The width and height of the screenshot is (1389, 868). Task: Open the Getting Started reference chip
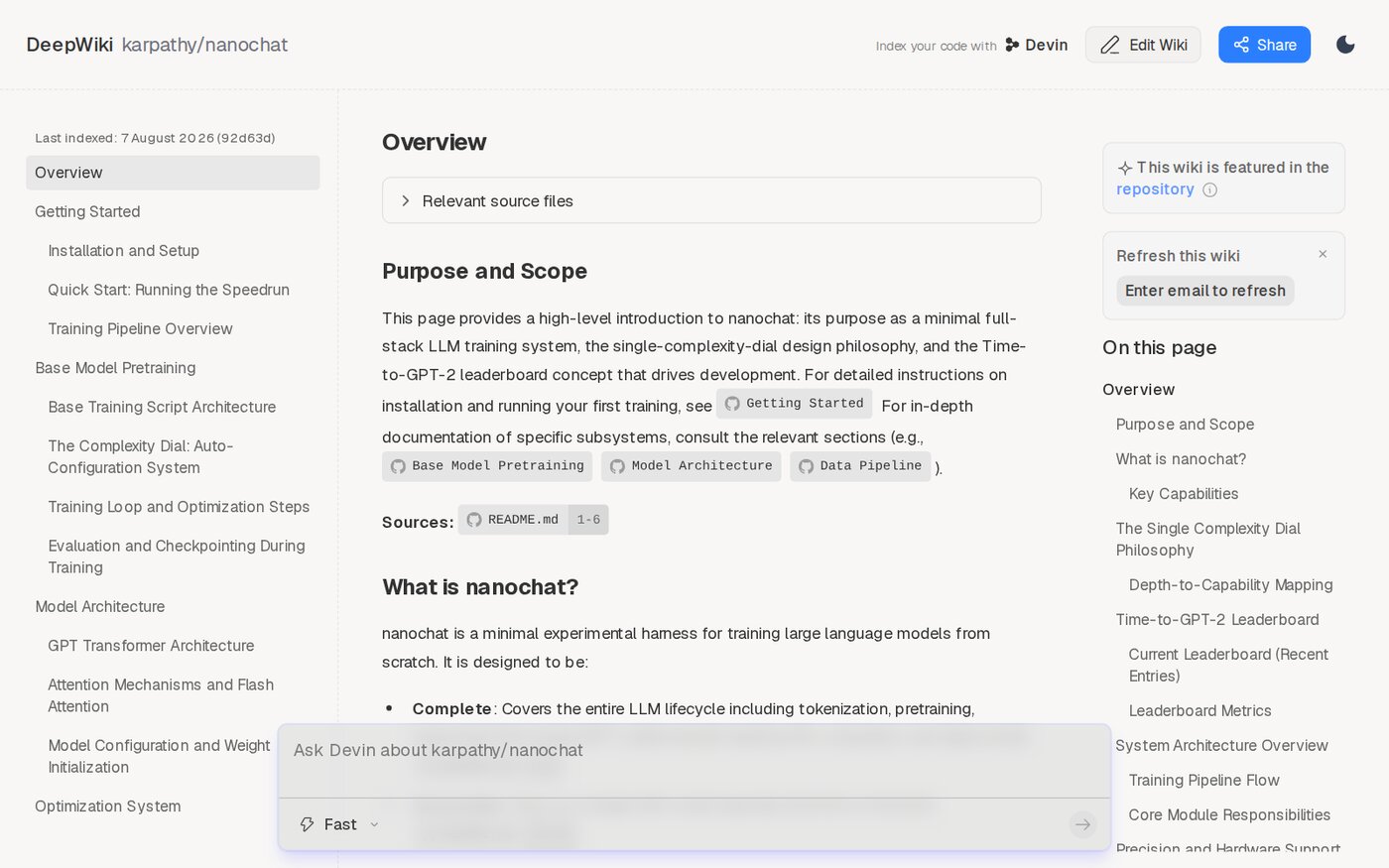click(794, 404)
